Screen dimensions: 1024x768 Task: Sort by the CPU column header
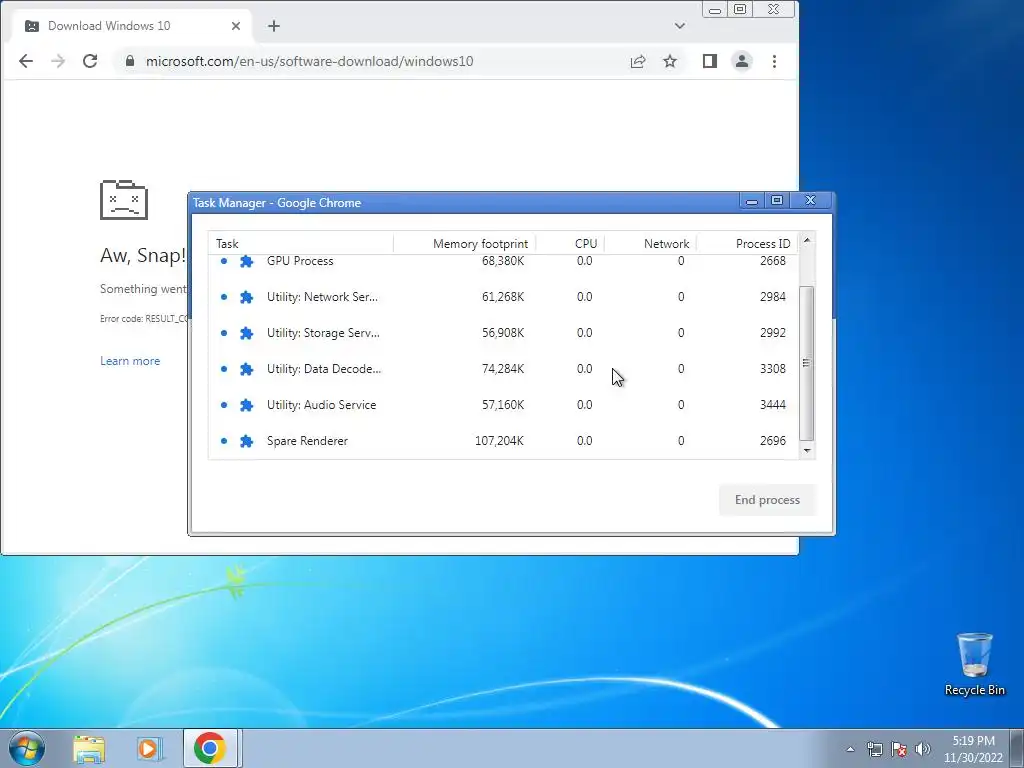click(571, 244)
